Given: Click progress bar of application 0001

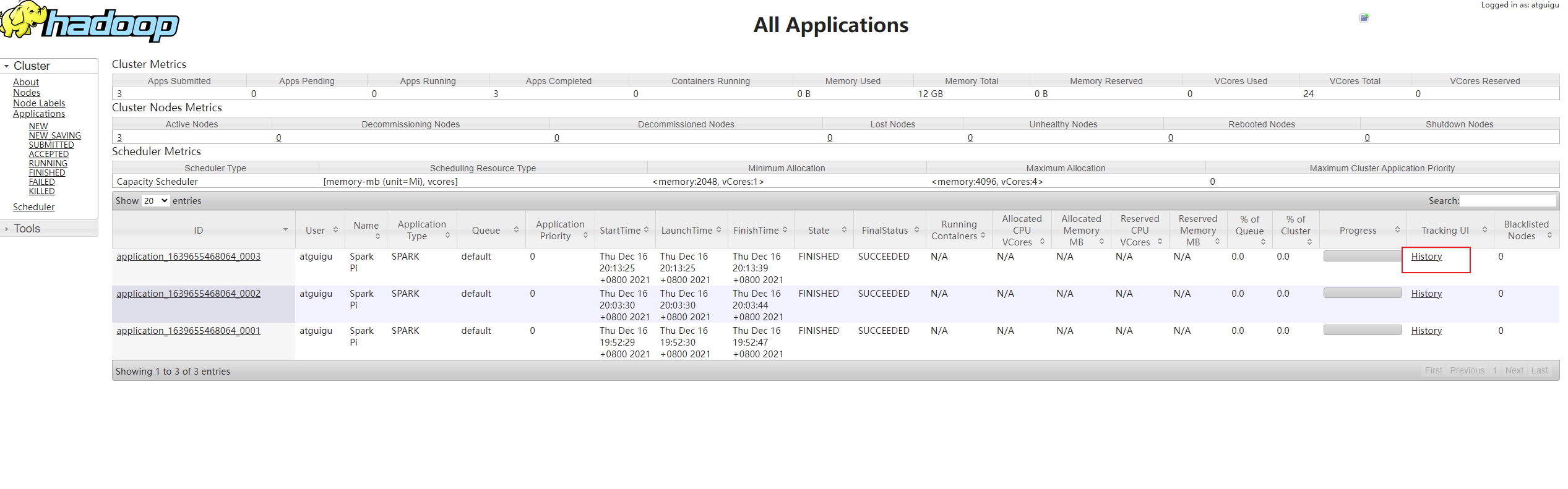Looking at the screenshot, I should [x=1362, y=330].
